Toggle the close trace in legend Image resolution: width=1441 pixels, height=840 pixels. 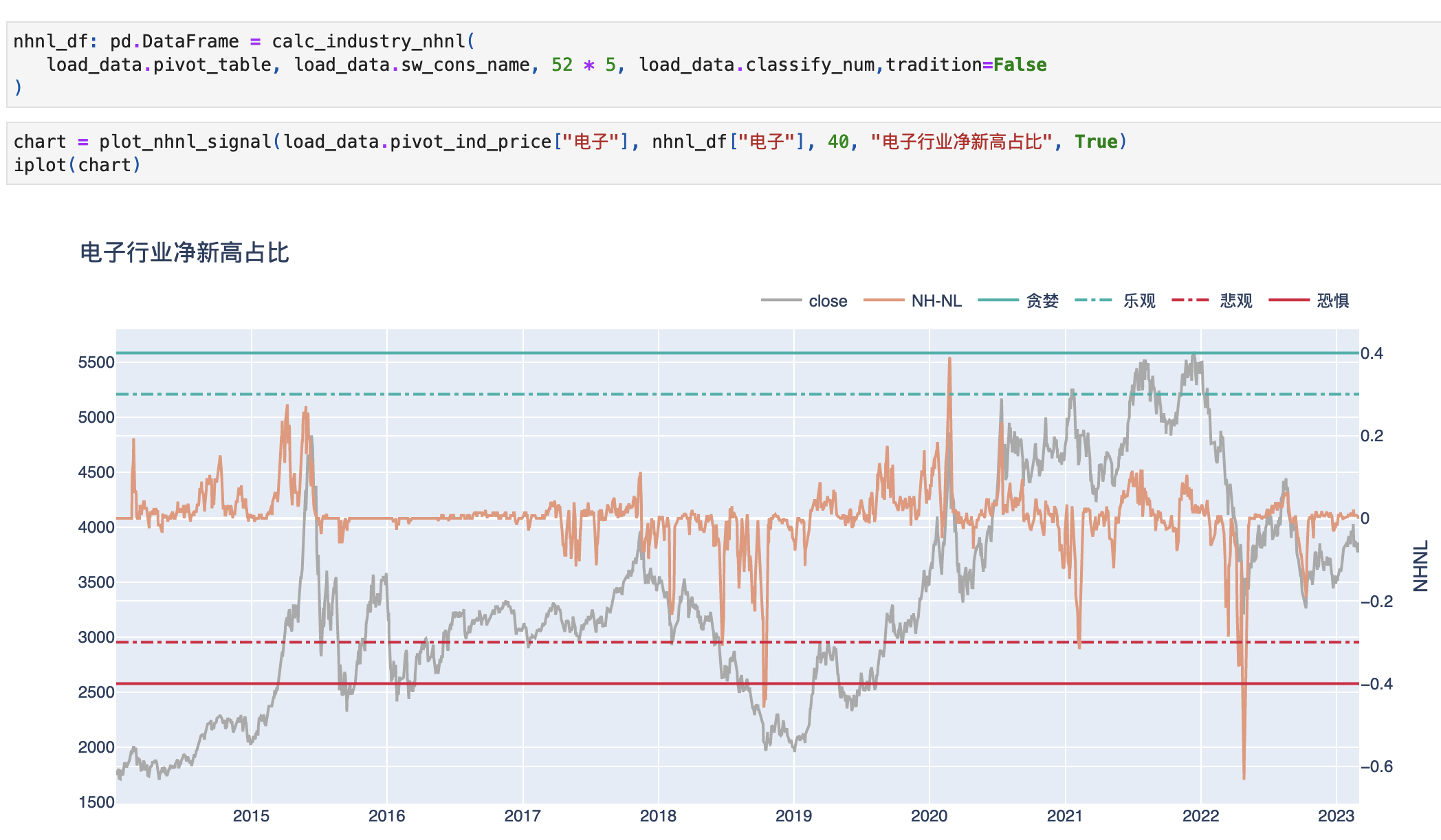coord(827,301)
